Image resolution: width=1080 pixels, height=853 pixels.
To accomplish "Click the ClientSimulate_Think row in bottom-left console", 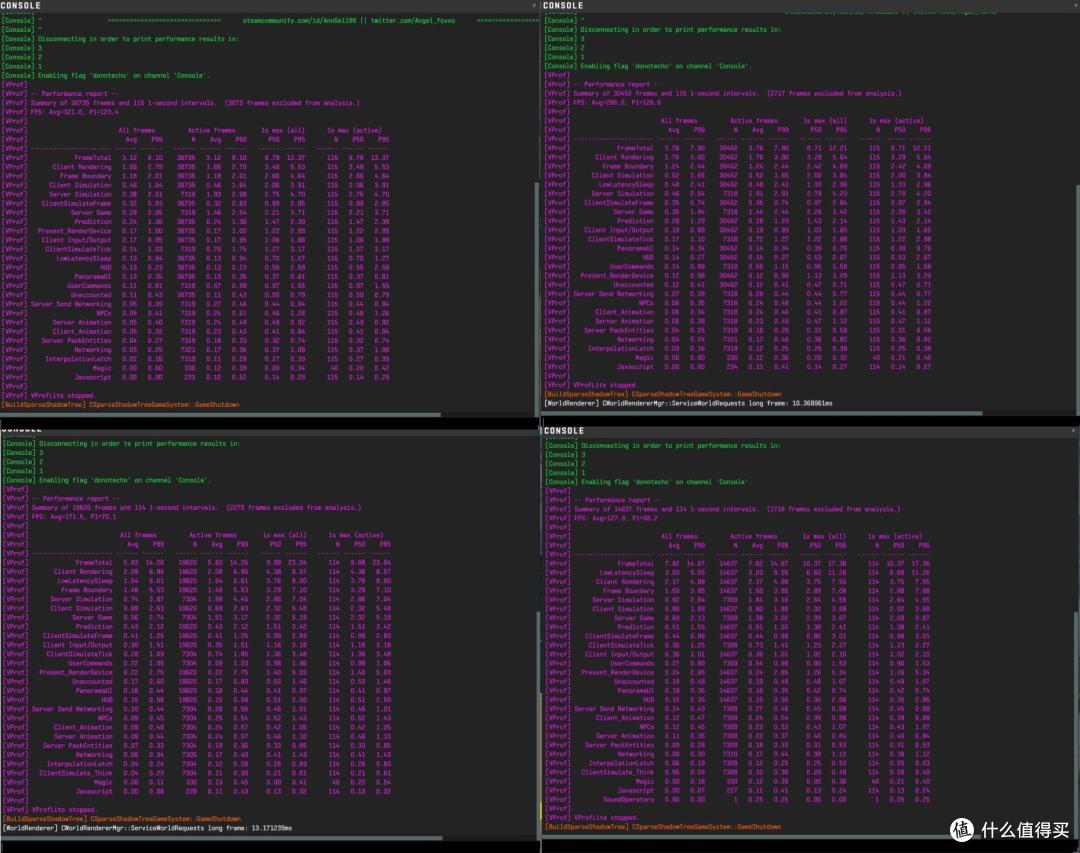I will [x=197, y=773].
